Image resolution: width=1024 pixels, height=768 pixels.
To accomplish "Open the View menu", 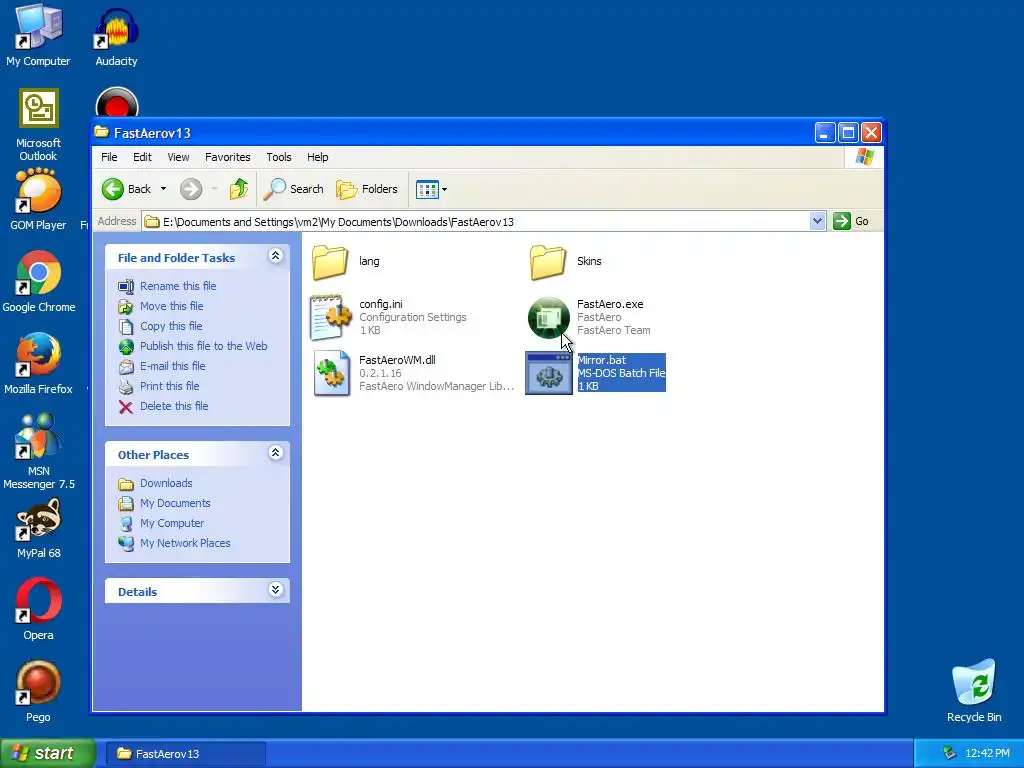I will 178,157.
